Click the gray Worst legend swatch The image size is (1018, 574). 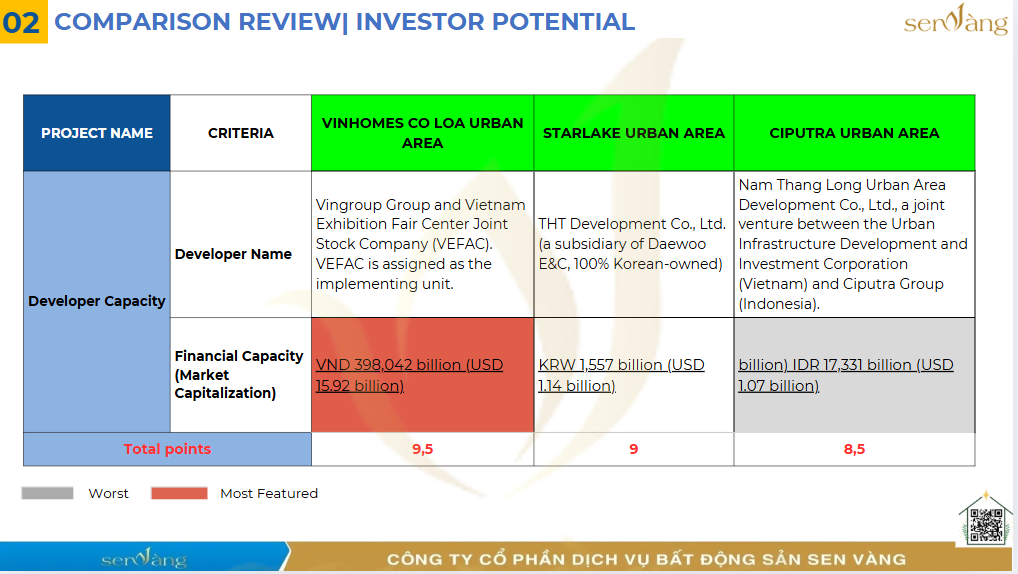(x=47, y=493)
